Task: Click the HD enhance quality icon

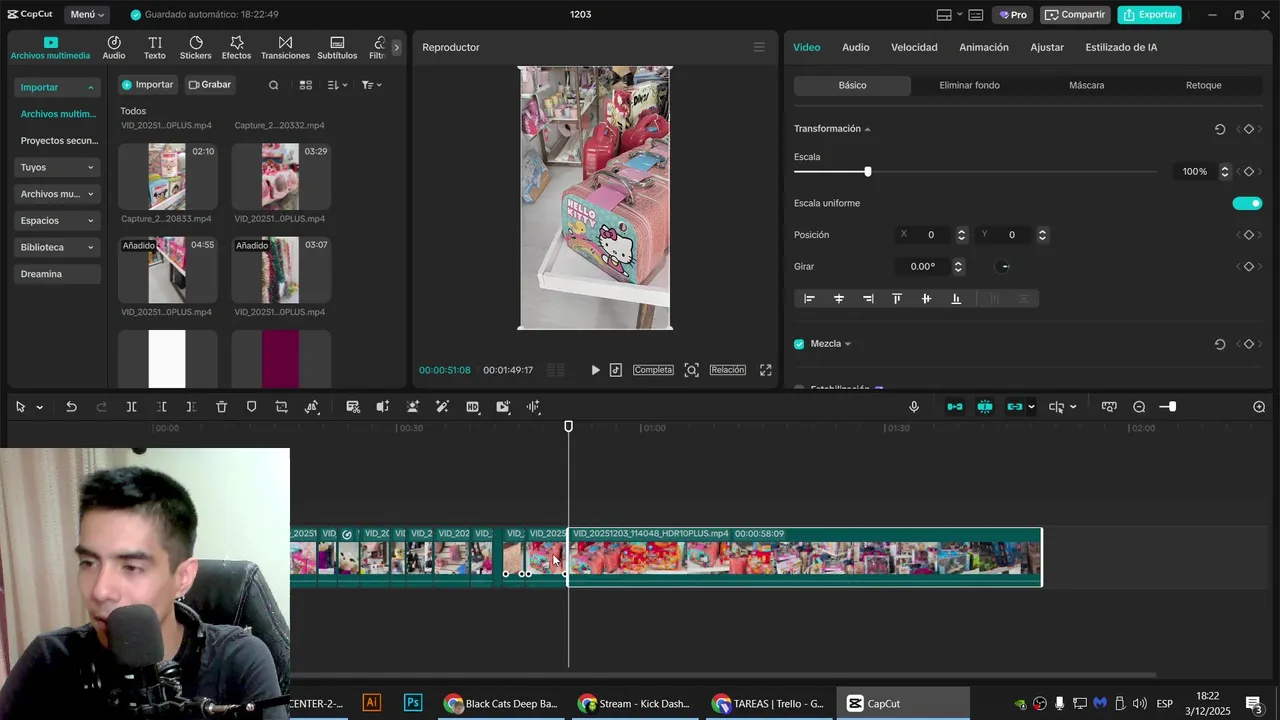Action: click(x=472, y=407)
